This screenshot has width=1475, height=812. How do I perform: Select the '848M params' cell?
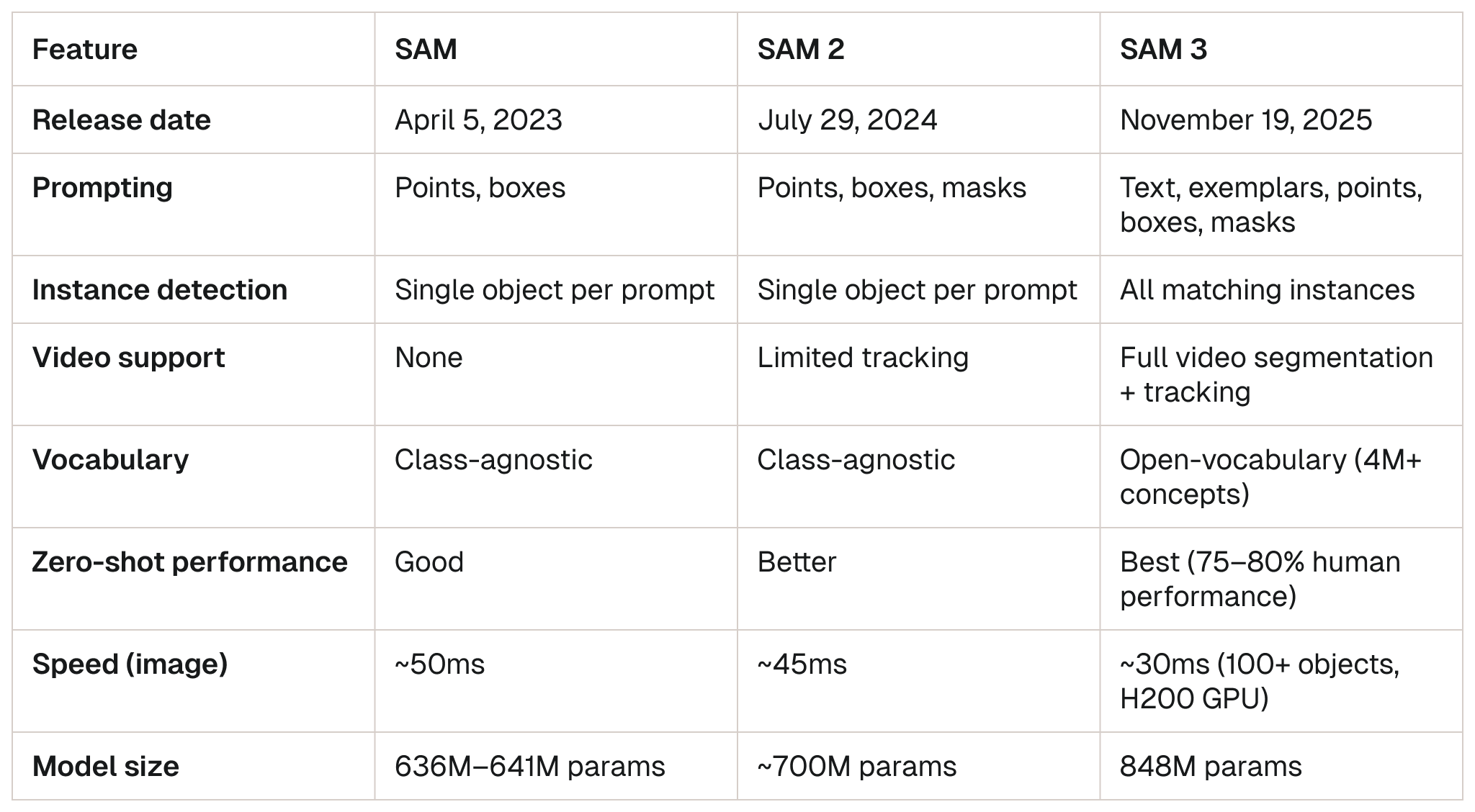[1210, 766]
